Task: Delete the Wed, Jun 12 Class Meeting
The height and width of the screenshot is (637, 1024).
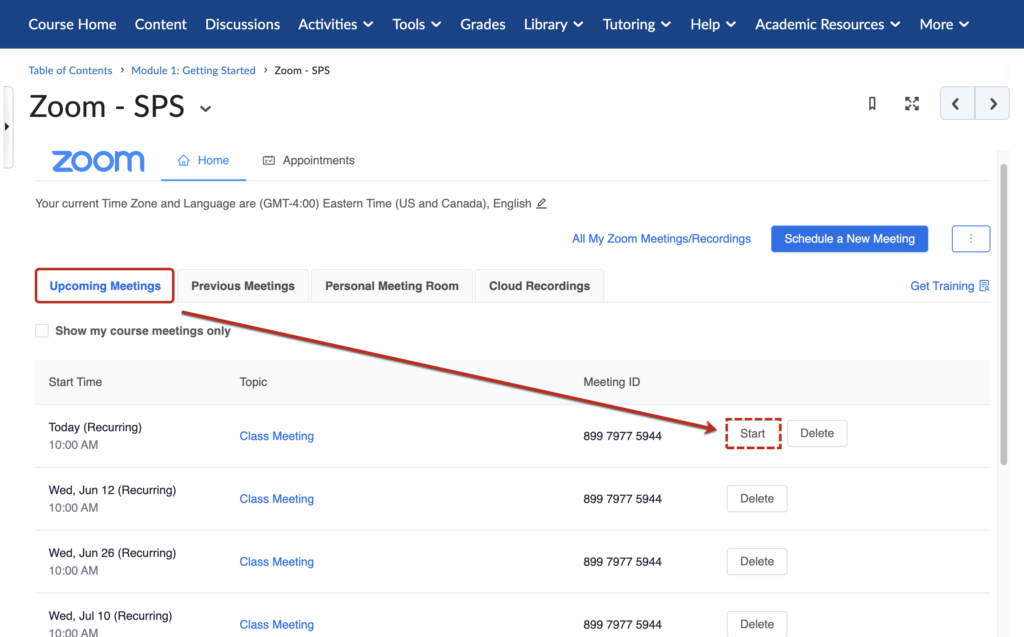Action: (757, 498)
